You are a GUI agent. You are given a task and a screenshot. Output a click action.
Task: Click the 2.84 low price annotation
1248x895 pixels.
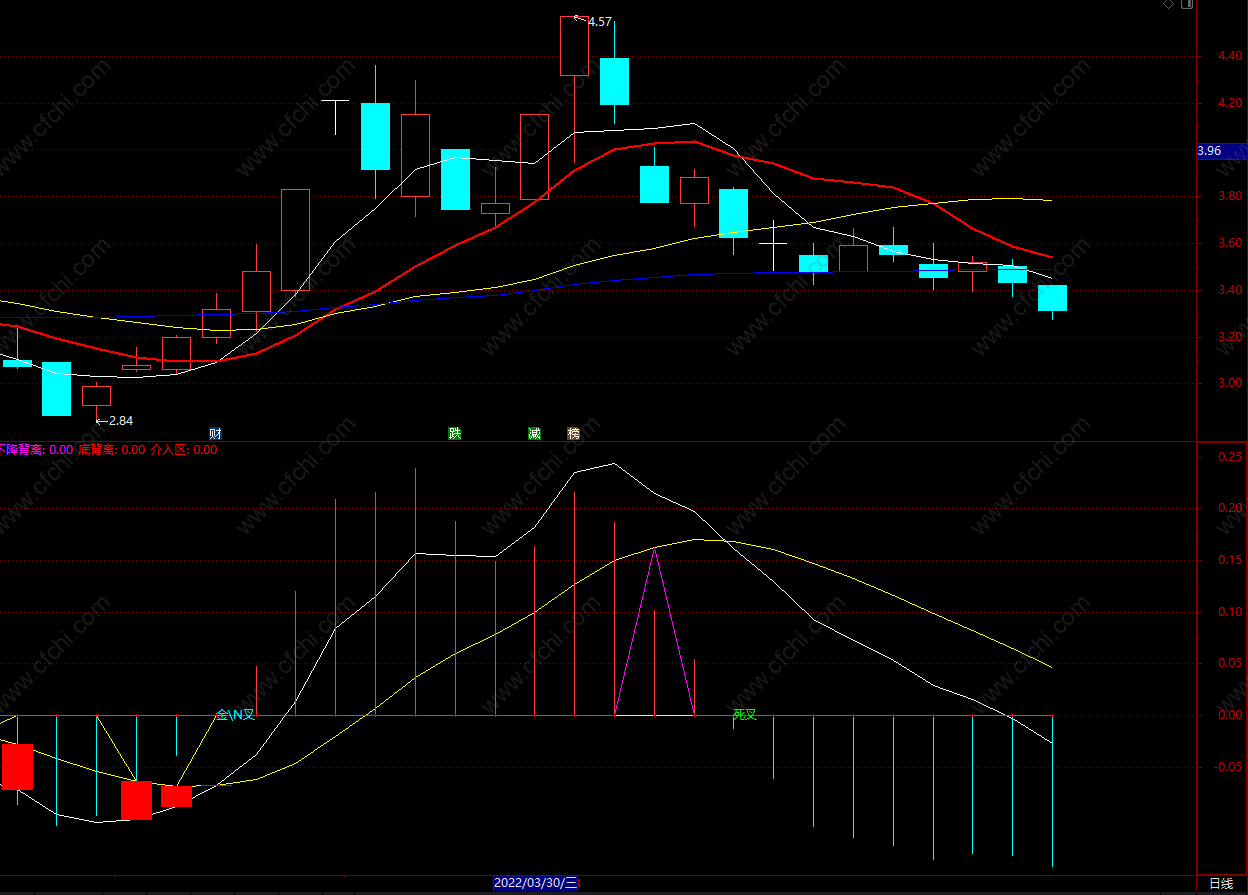(120, 421)
